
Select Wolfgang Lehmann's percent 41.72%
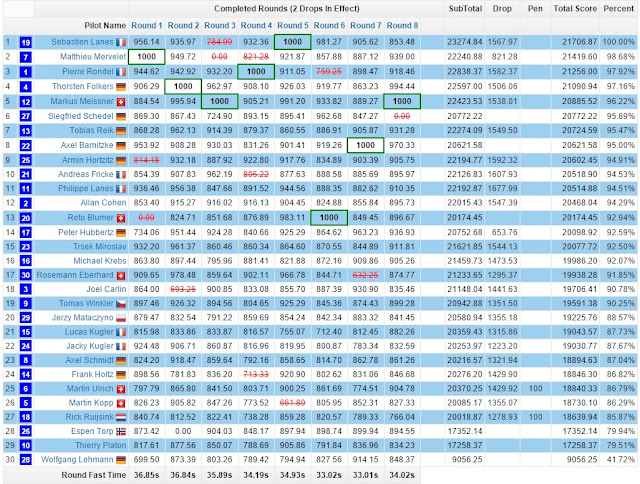(x=621, y=460)
